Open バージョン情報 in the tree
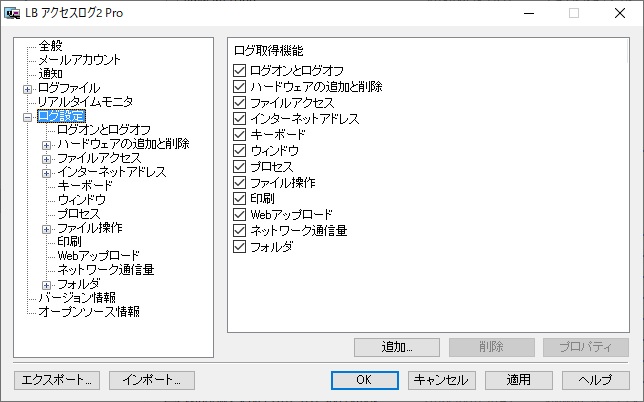 [x=76, y=298]
